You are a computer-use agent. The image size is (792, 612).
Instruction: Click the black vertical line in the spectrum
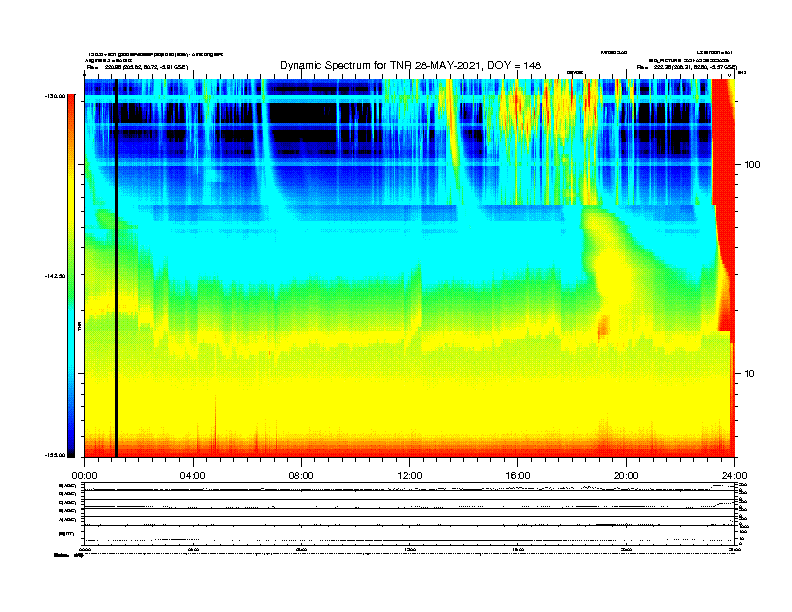click(116, 268)
